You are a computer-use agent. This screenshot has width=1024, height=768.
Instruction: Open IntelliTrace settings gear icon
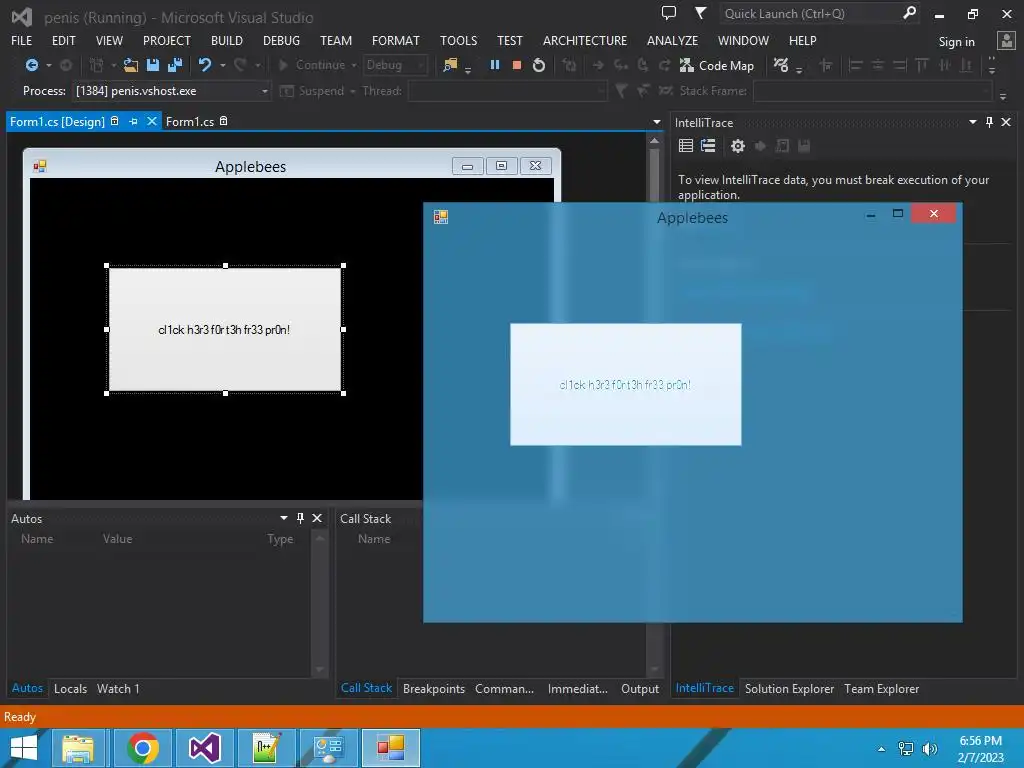pos(738,146)
